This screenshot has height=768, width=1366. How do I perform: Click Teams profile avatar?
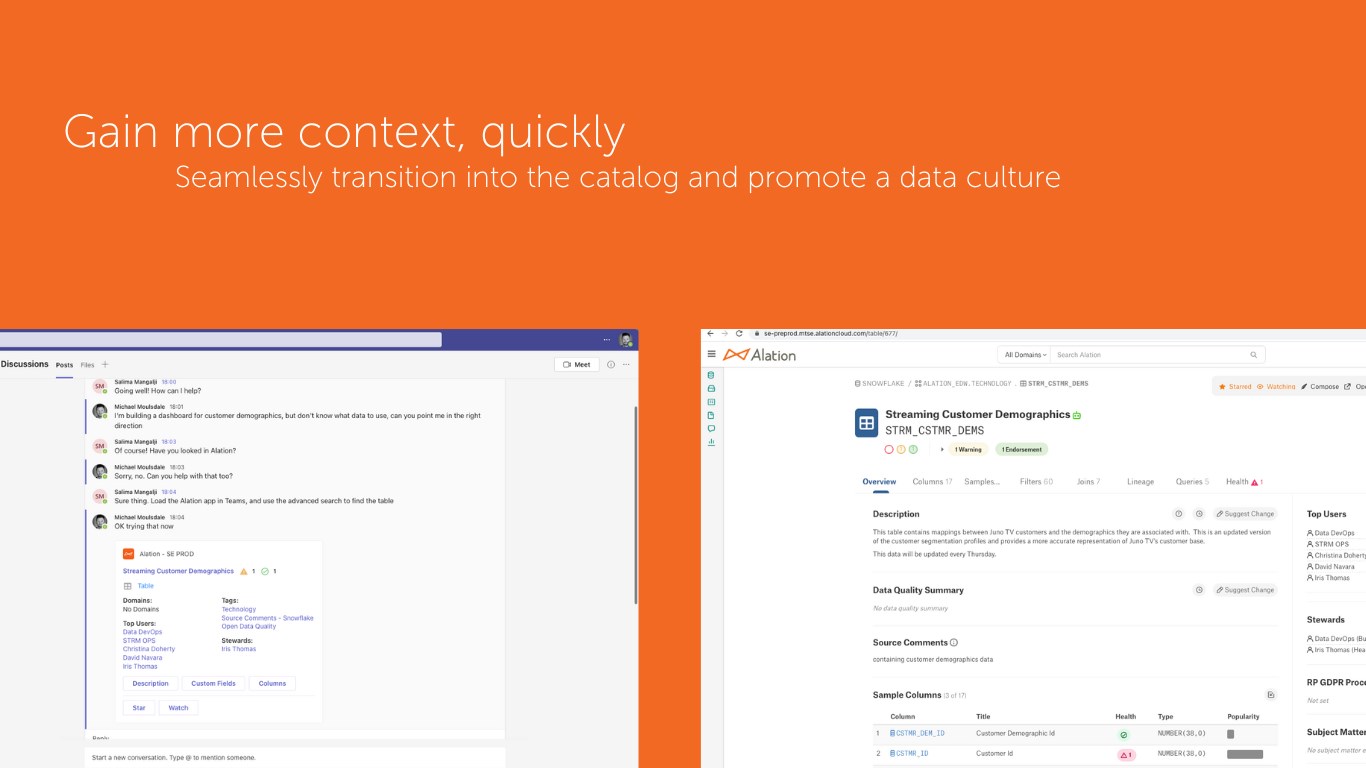pyautogui.click(x=626, y=340)
